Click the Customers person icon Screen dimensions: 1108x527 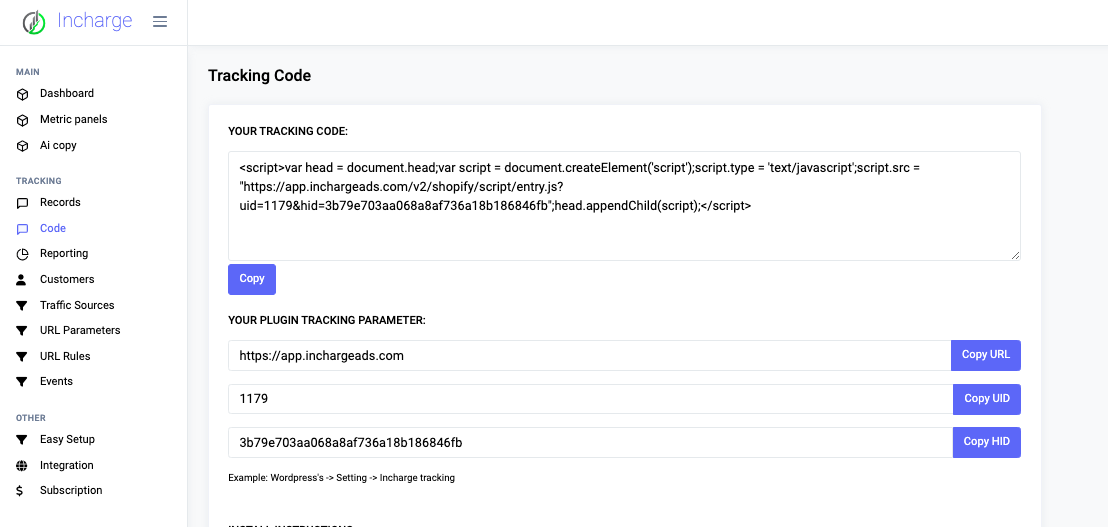(21, 280)
